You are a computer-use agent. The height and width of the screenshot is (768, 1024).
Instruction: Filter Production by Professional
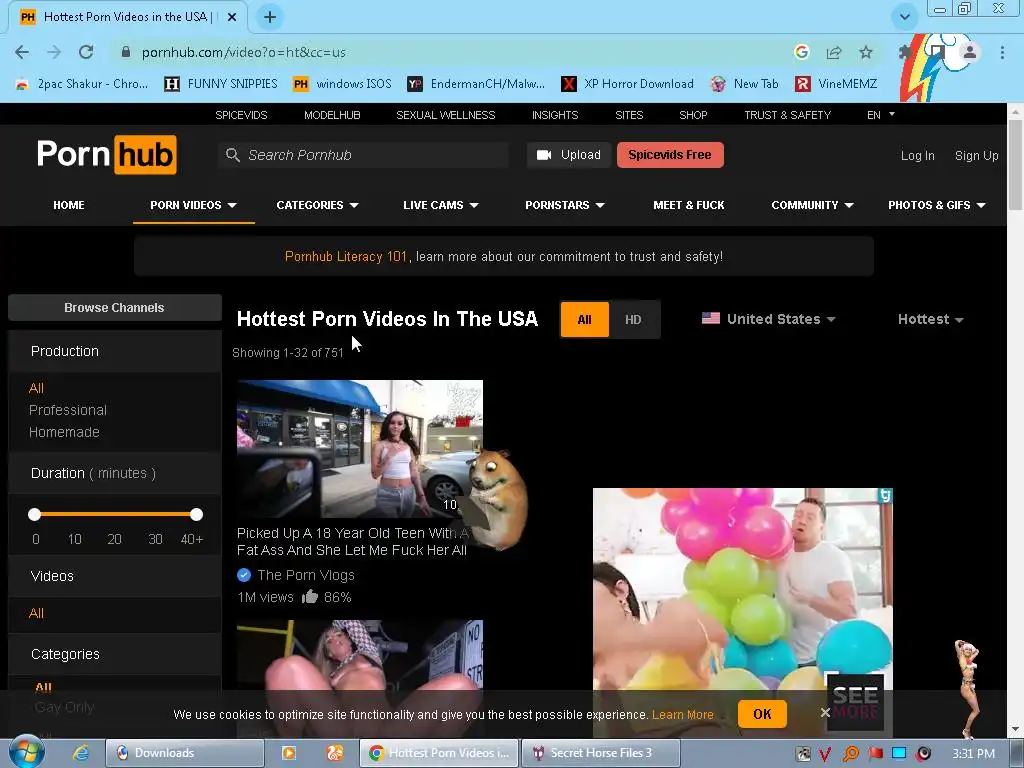coord(68,410)
